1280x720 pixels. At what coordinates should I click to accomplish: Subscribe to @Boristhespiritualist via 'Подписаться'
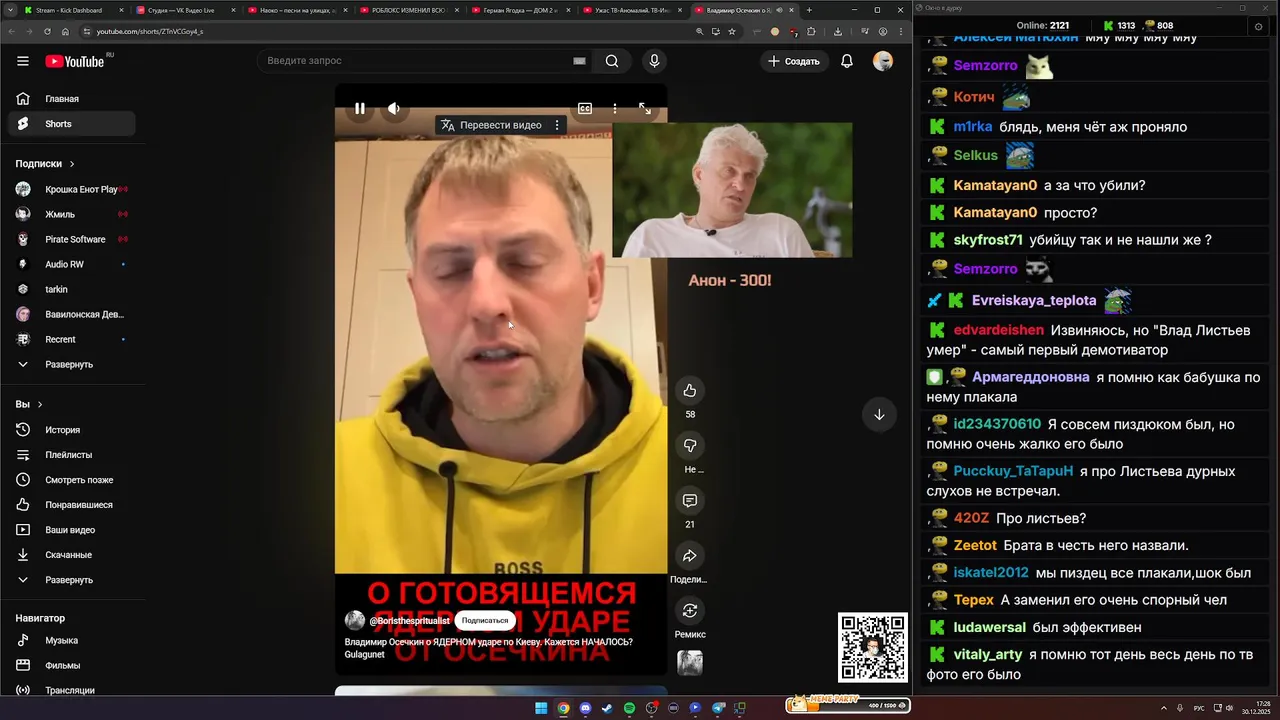(485, 620)
